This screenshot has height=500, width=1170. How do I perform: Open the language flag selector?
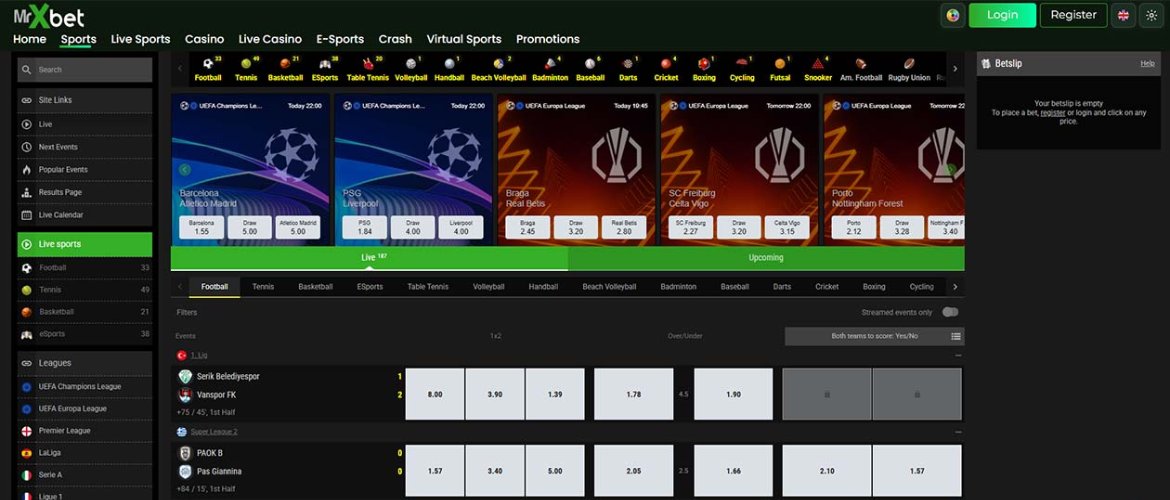click(1123, 15)
